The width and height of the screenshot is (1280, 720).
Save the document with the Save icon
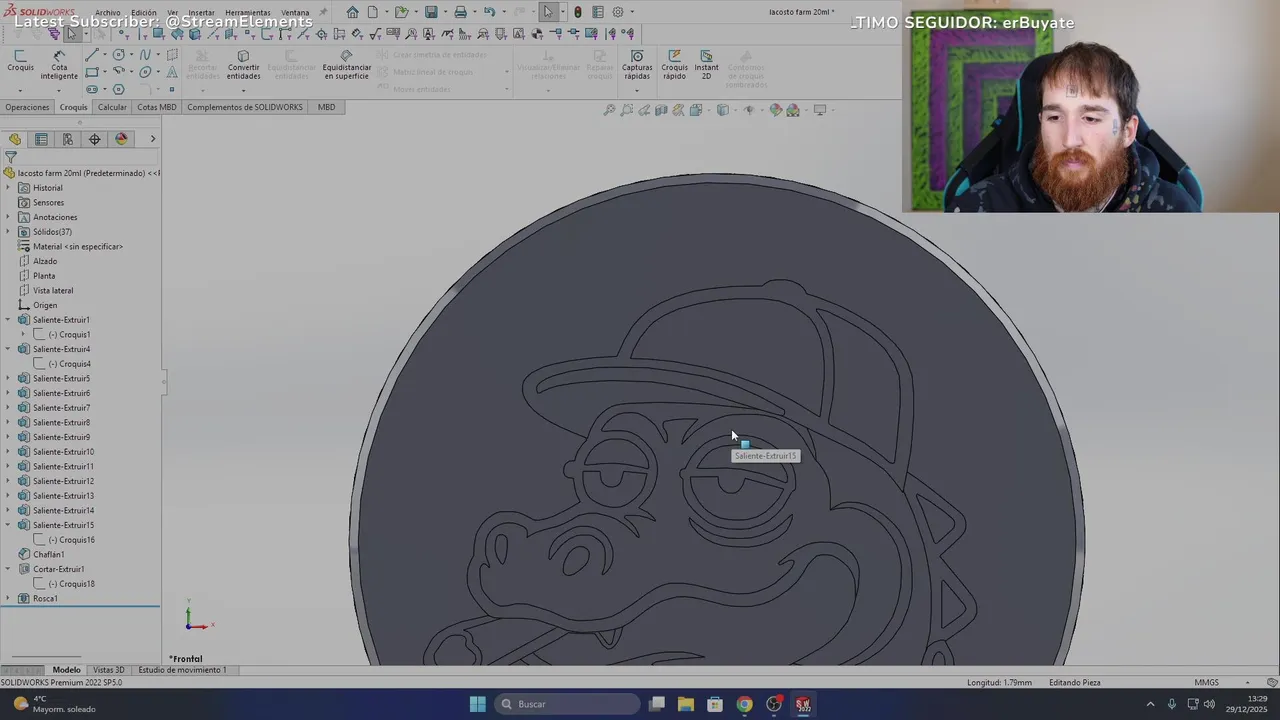431,12
